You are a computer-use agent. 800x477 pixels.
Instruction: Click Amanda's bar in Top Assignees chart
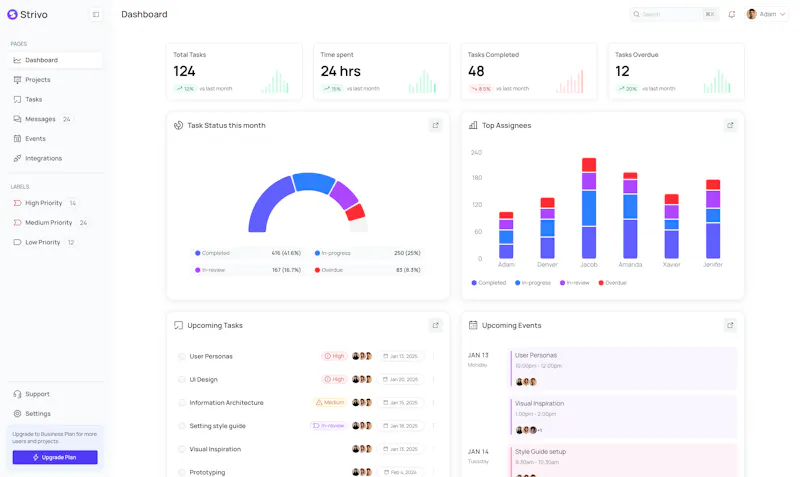pos(630,215)
